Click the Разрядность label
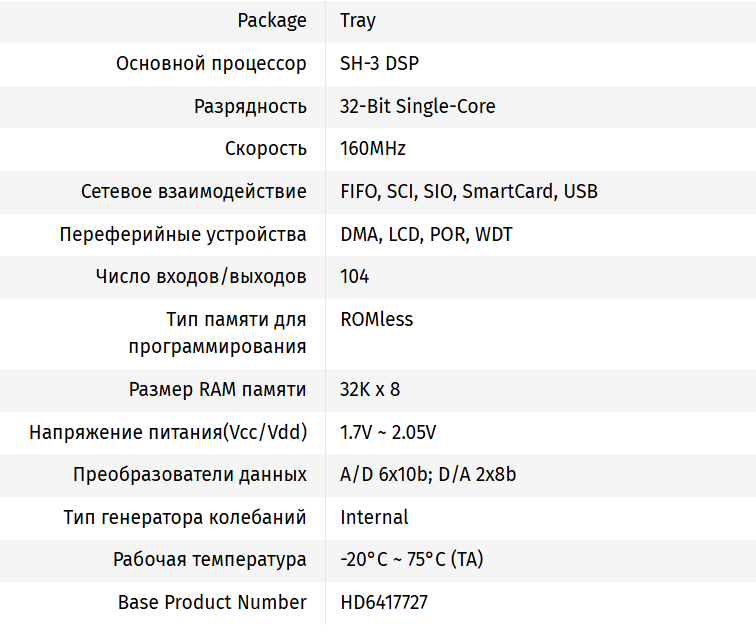 pos(250,106)
